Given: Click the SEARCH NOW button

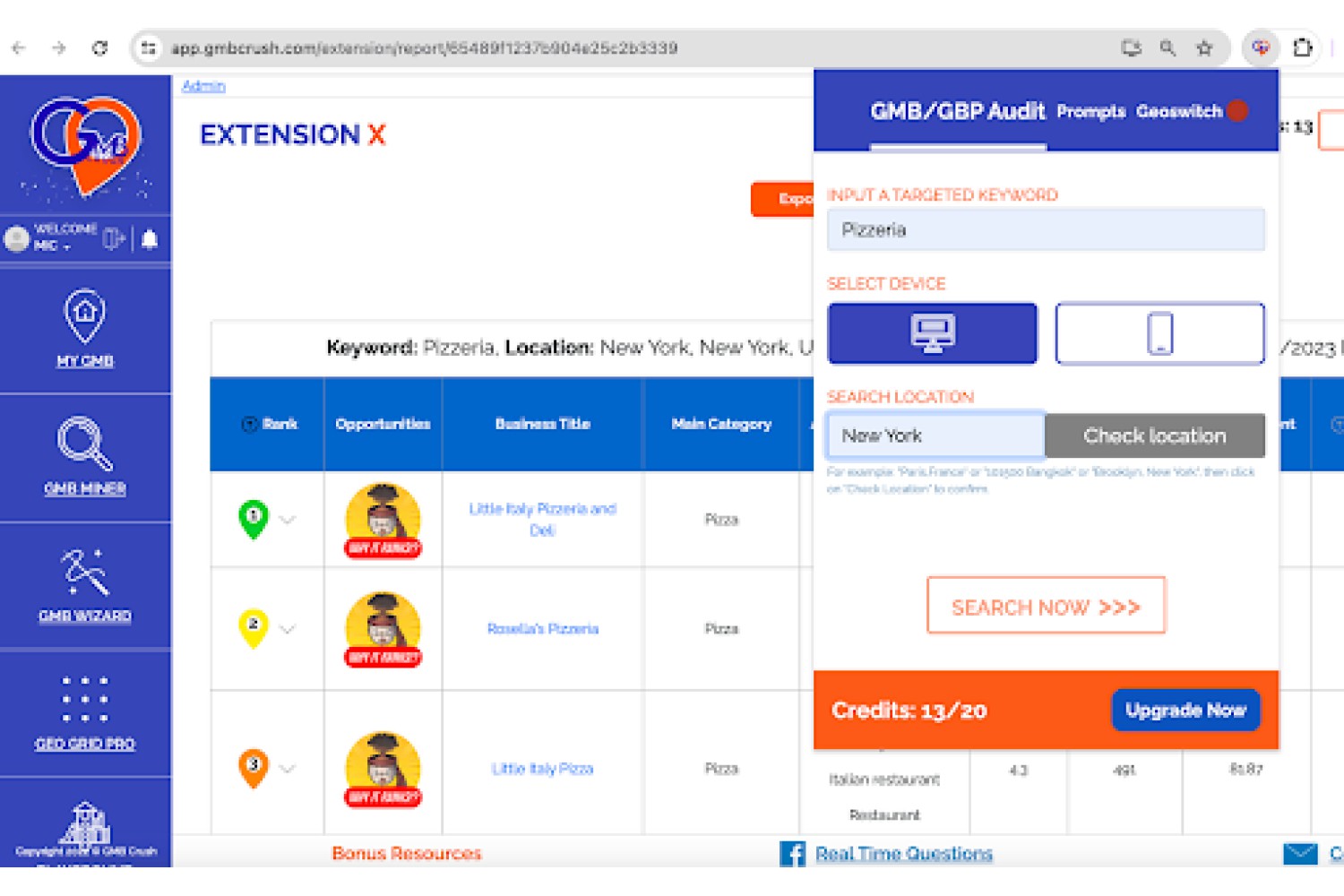Looking at the screenshot, I should tap(1047, 606).
